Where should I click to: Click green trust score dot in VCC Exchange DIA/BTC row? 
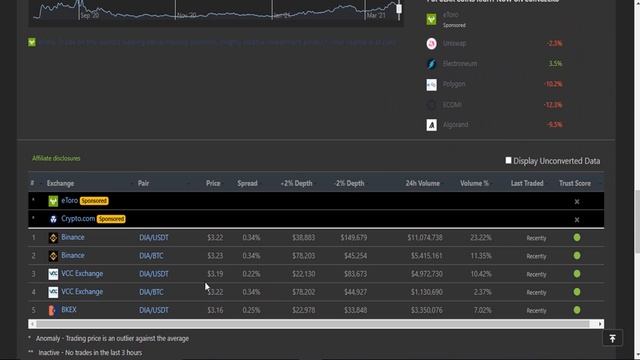pyautogui.click(x=577, y=292)
